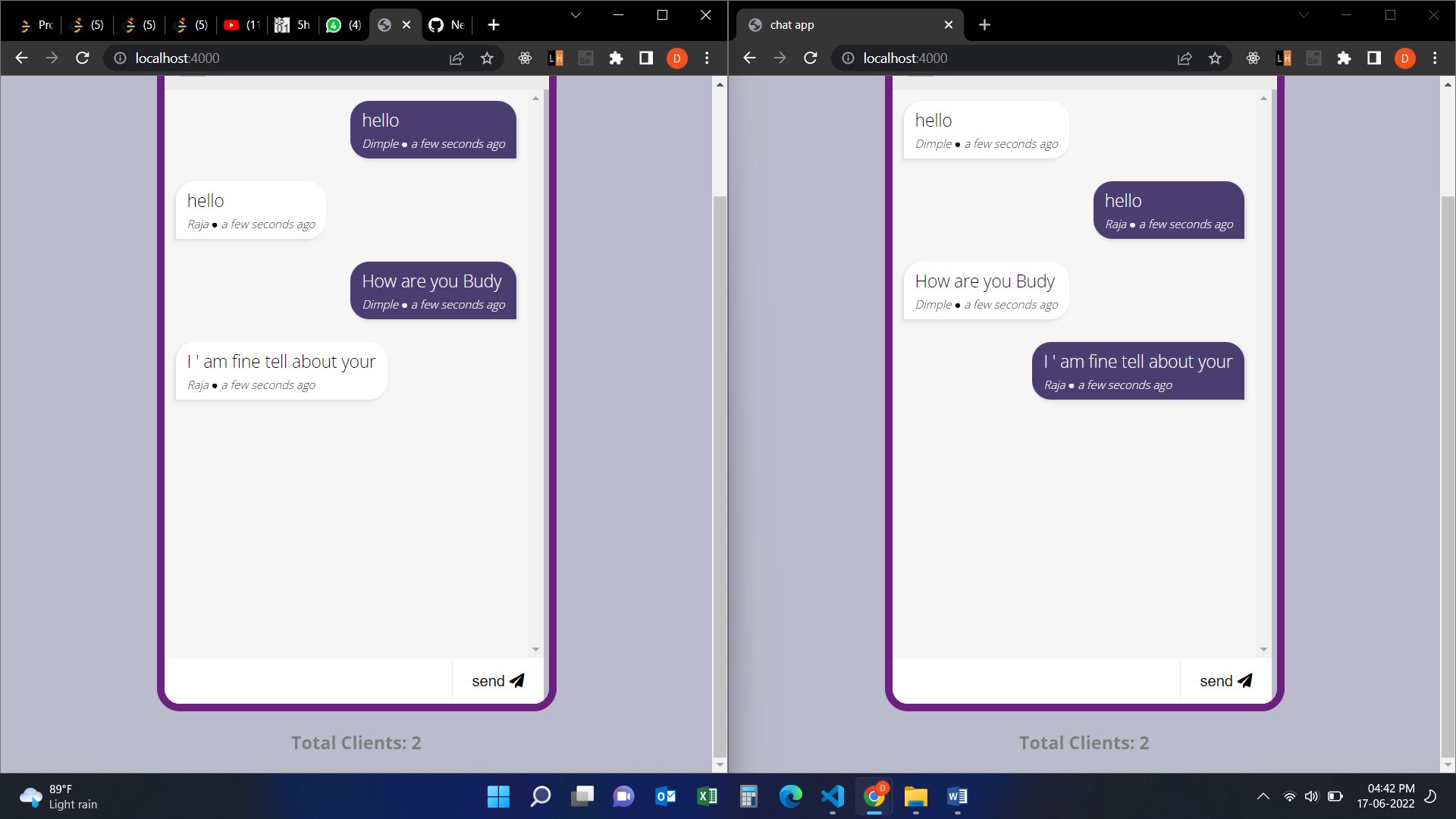Open the React Developer Tools extension
The width and height of the screenshot is (1456, 819).
click(x=524, y=58)
